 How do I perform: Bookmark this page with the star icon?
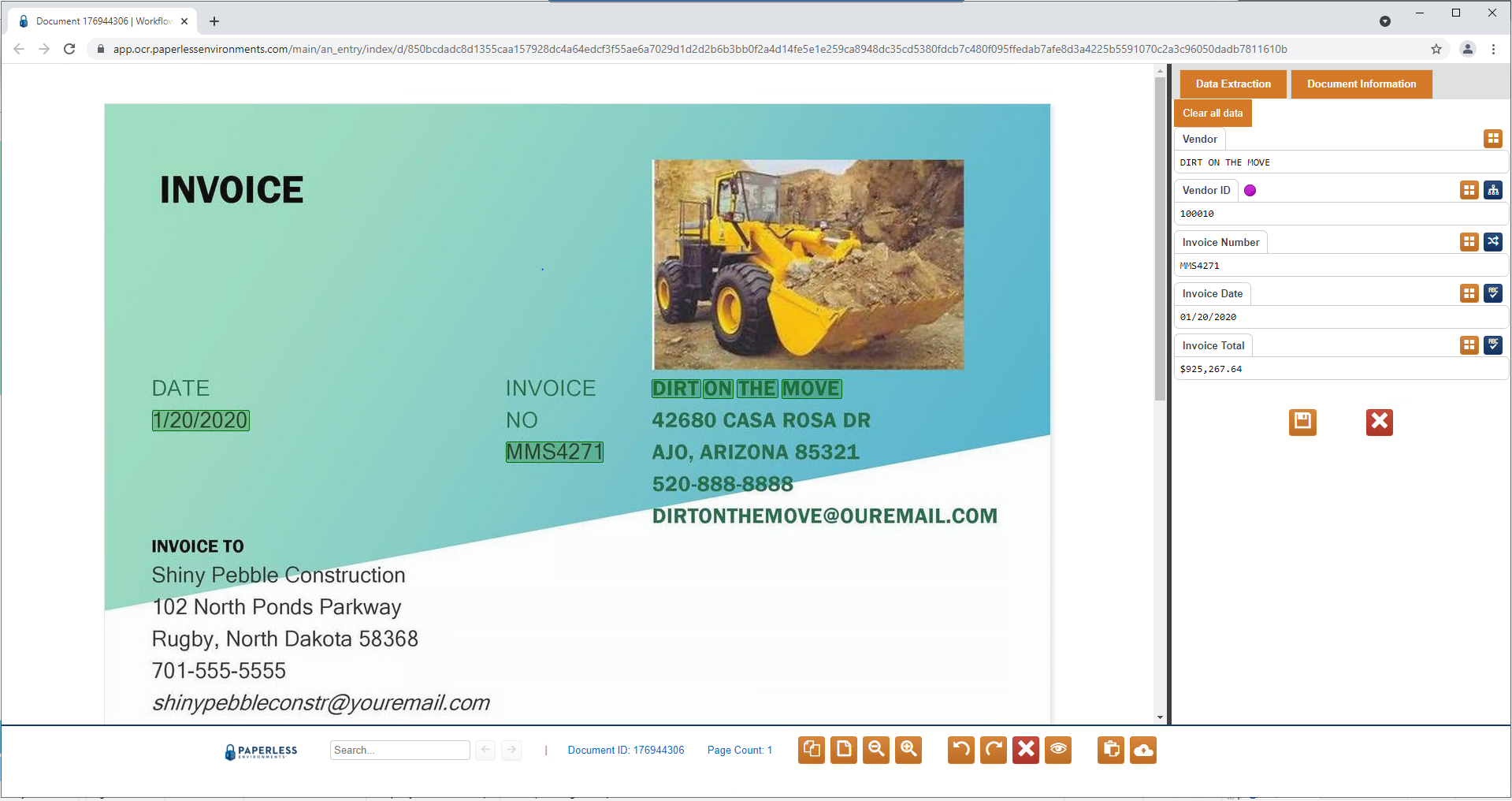1436,49
